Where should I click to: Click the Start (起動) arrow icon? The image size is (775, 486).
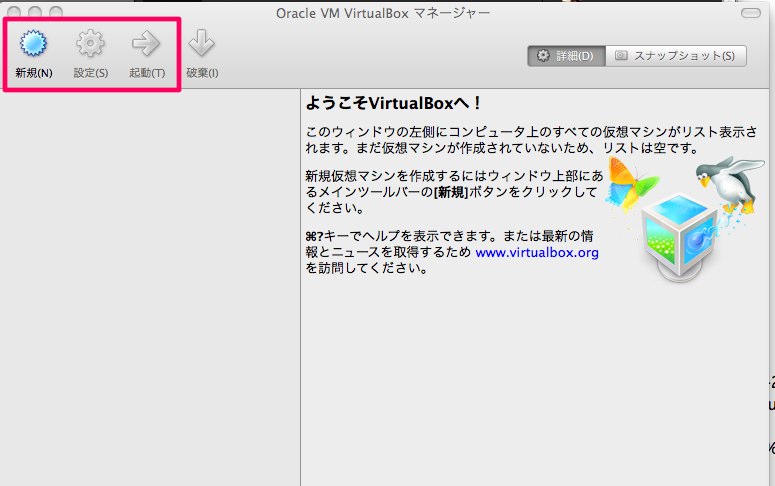click(x=146, y=44)
